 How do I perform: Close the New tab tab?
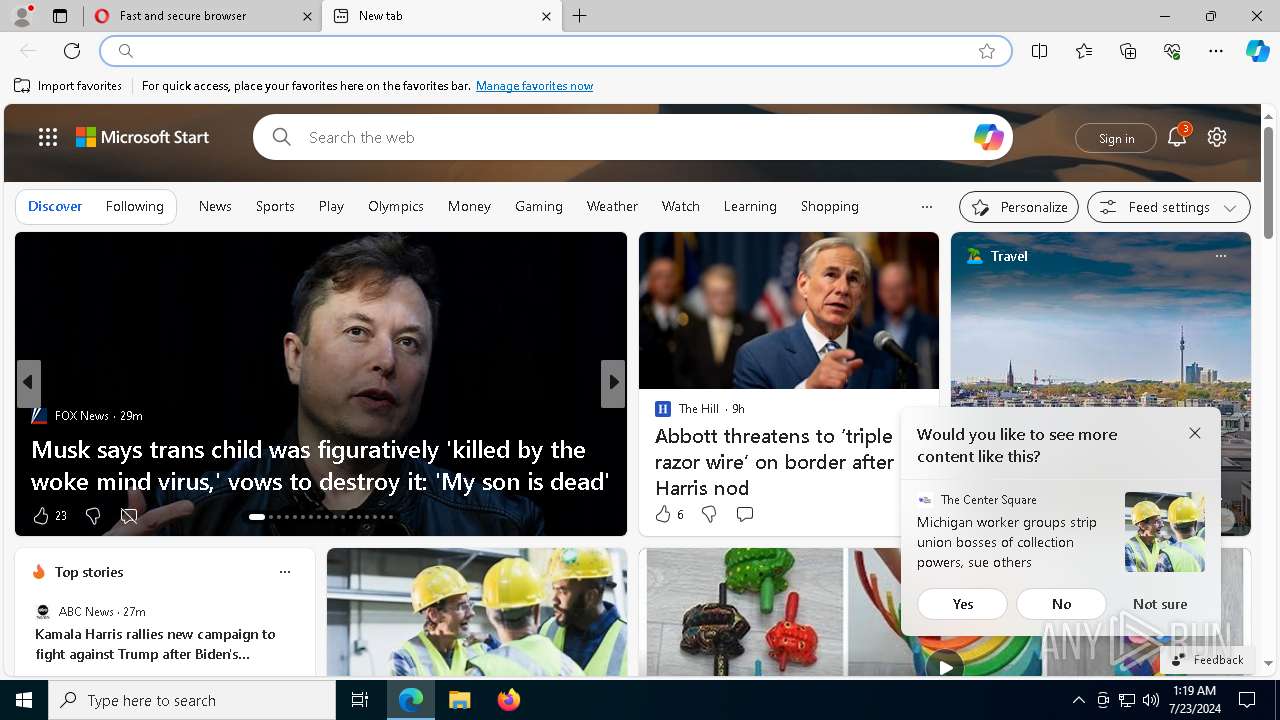[546, 16]
